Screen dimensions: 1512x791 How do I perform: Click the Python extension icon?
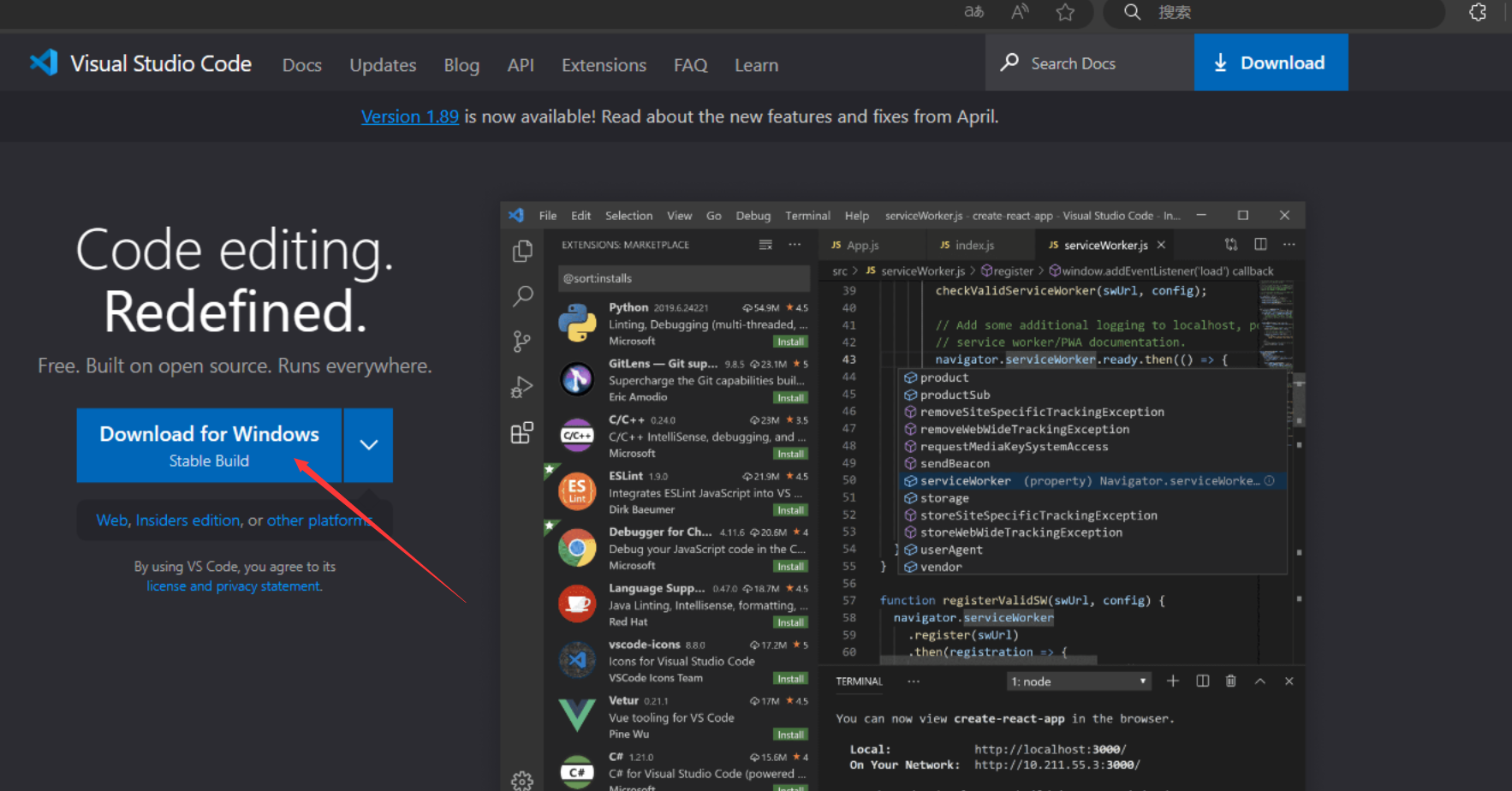[x=577, y=323]
